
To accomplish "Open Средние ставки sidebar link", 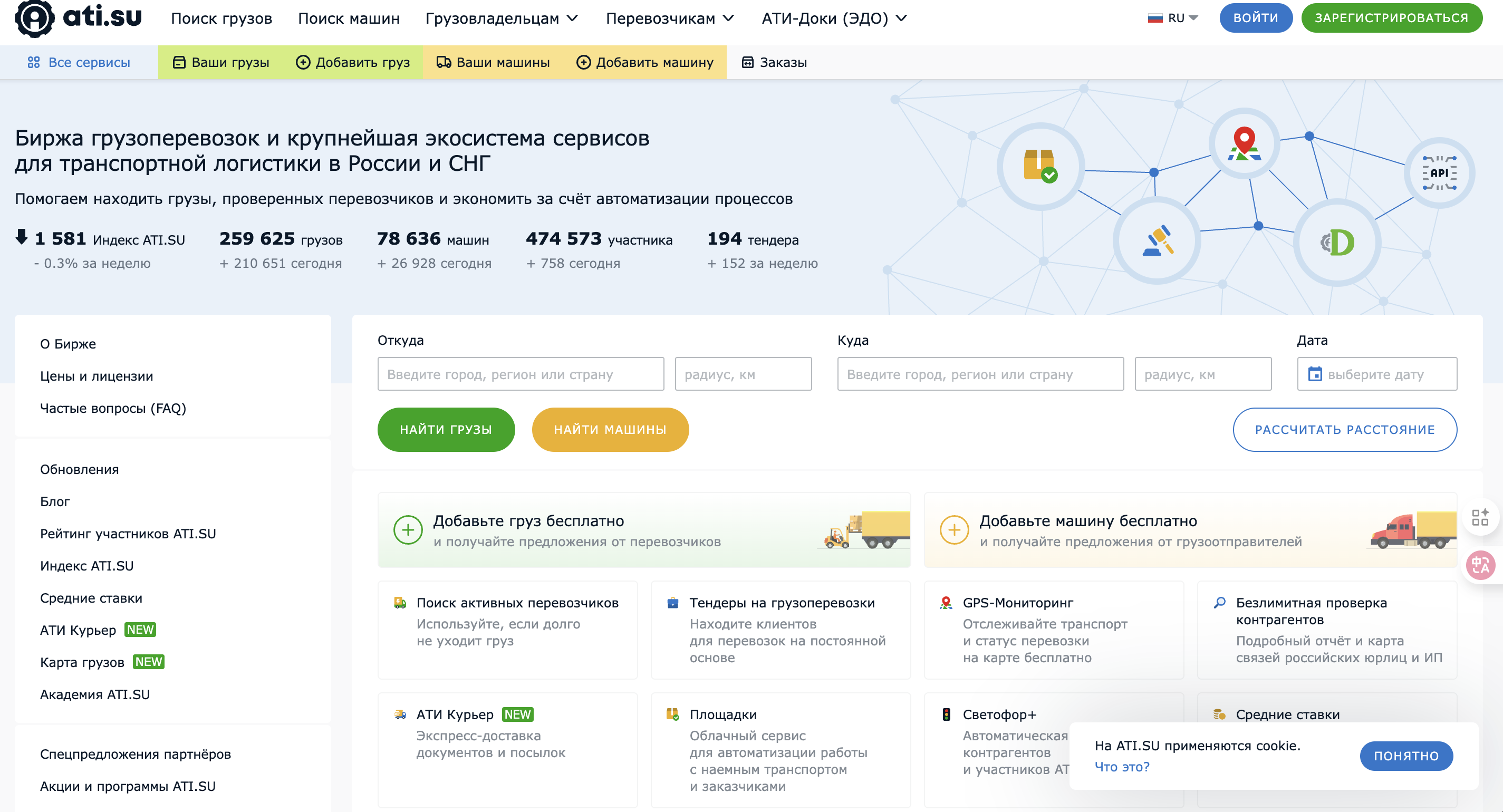I will click(91, 597).
